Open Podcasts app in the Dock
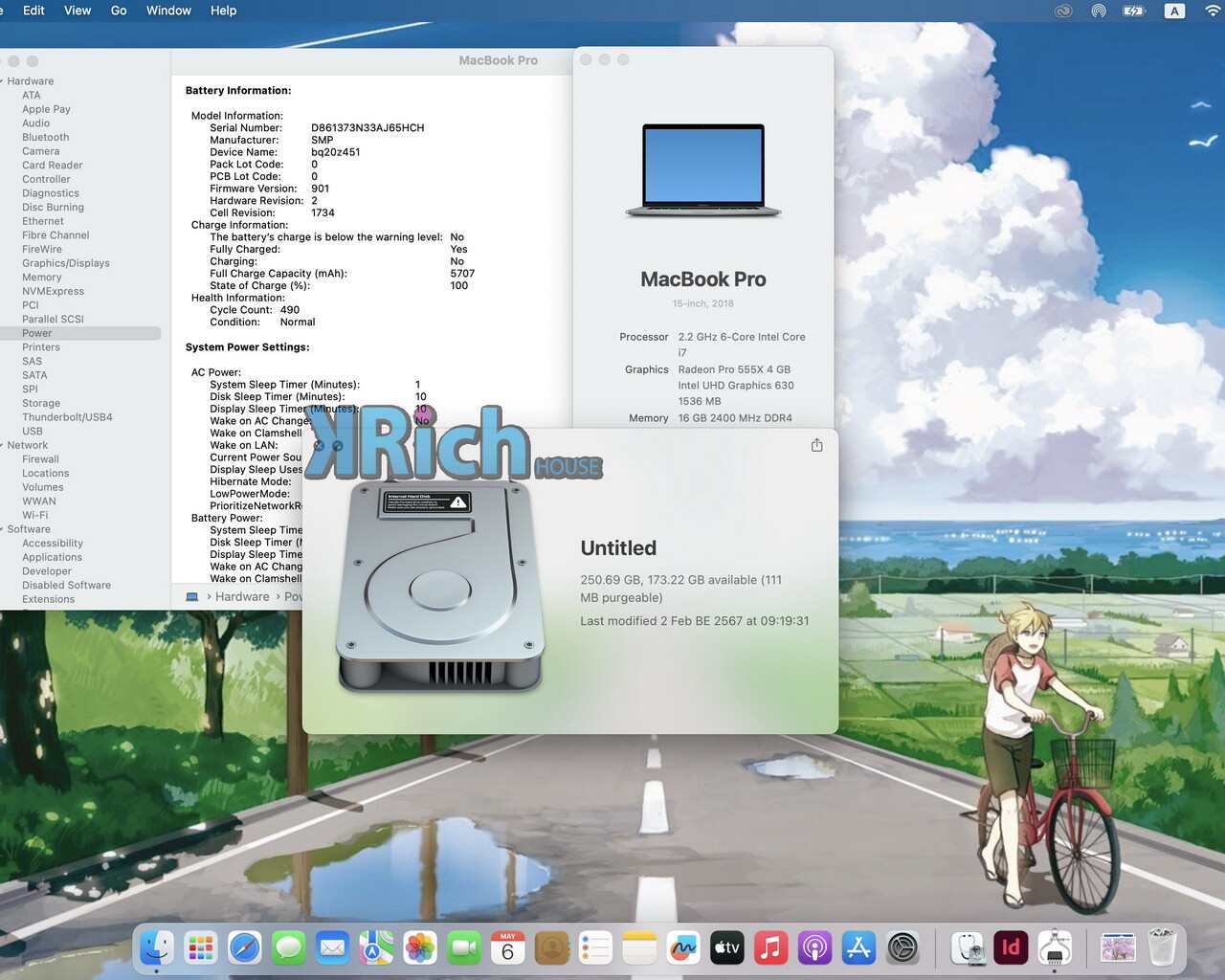This screenshot has width=1225, height=980. (x=815, y=948)
